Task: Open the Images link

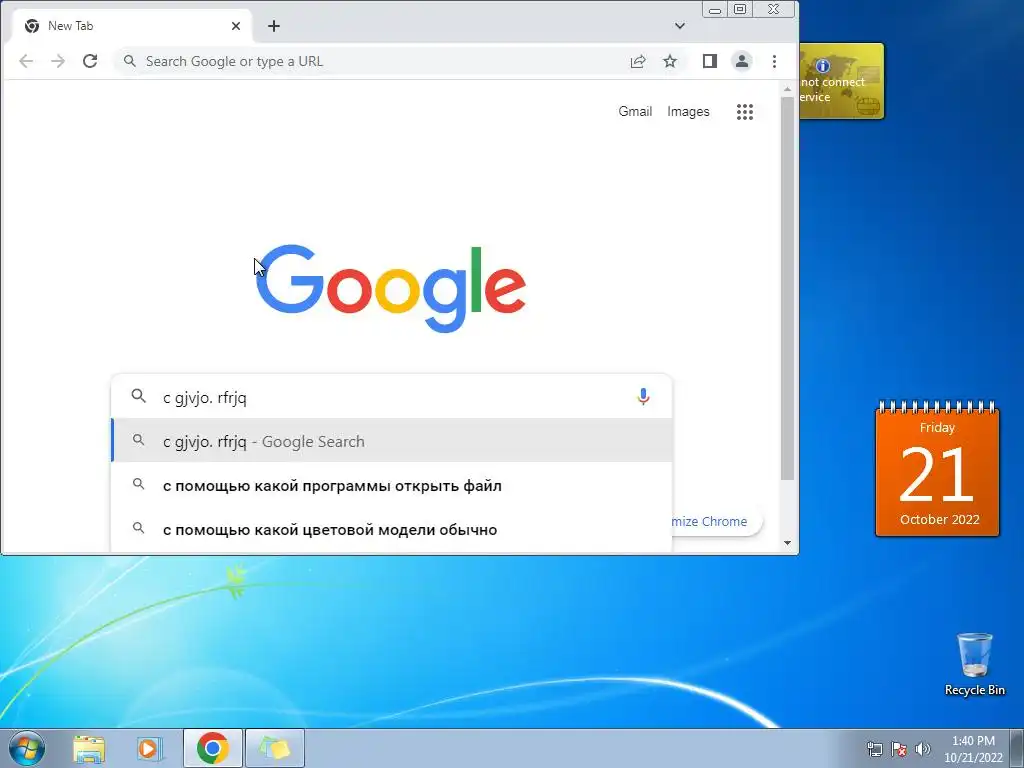Action: click(688, 112)
